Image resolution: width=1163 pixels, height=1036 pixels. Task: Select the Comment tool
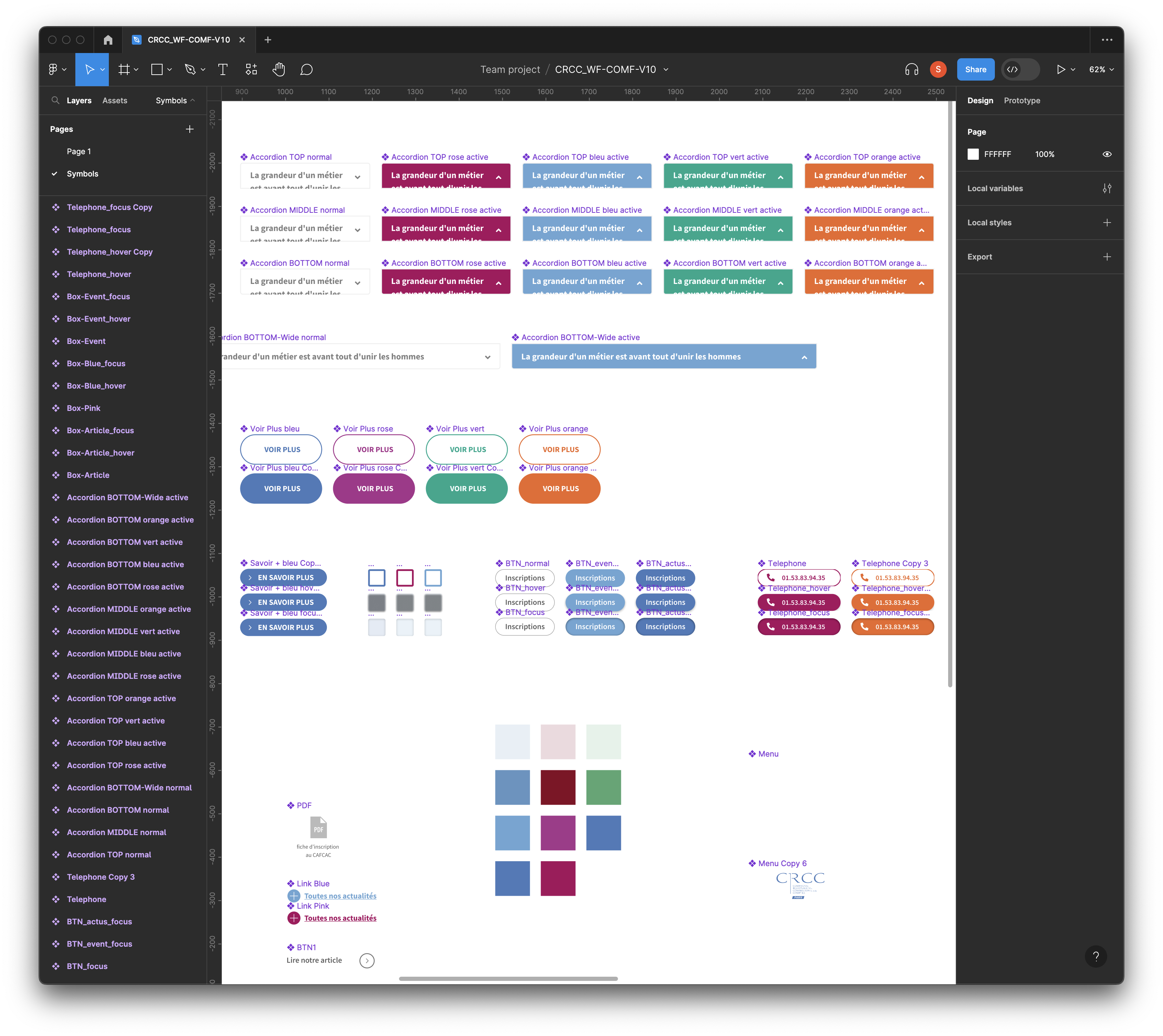[x=306, y=69]
